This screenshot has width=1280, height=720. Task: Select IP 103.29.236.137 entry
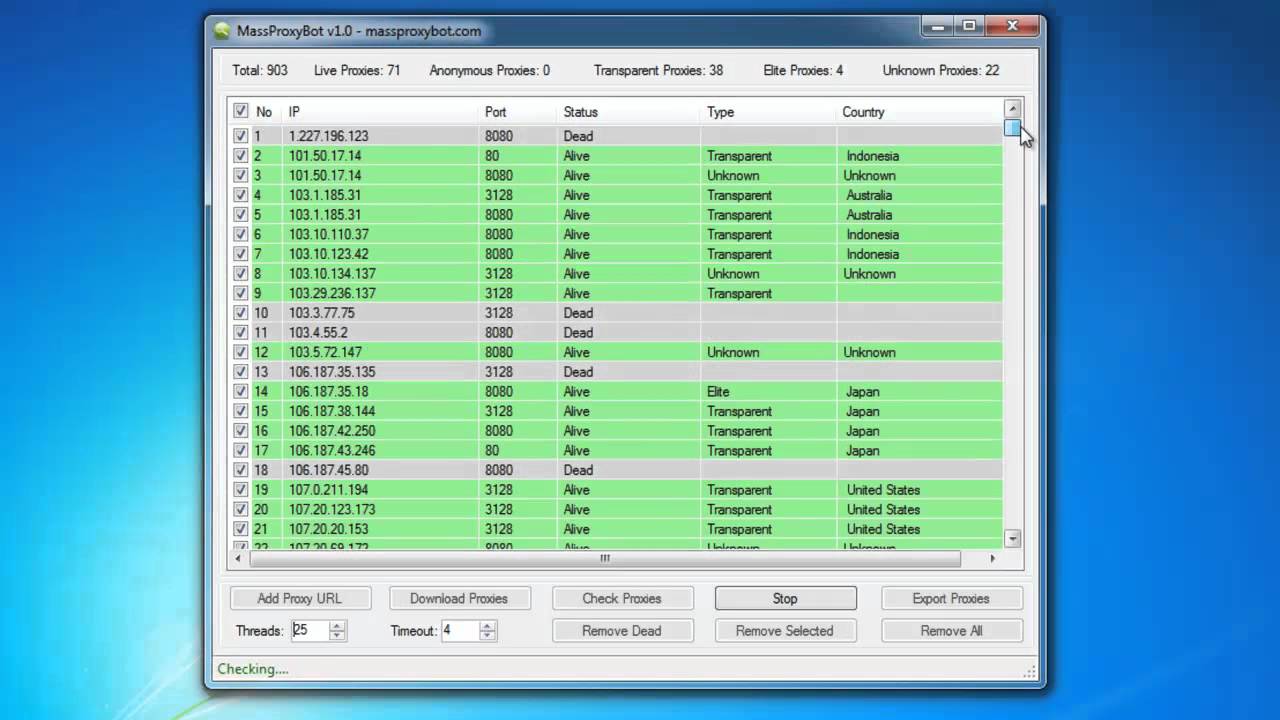pos(332,293)
